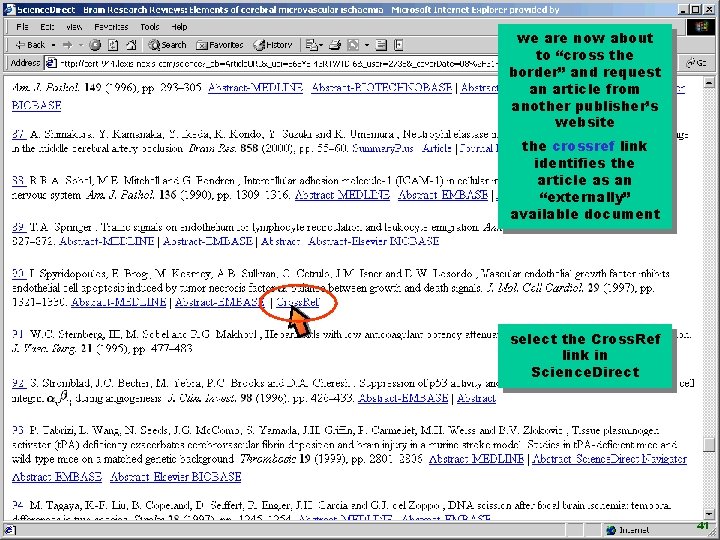Click the page icon in the Address bar
Image resolution: width=720 pixels, height=540 pixels.
click(x=51, y=63)
